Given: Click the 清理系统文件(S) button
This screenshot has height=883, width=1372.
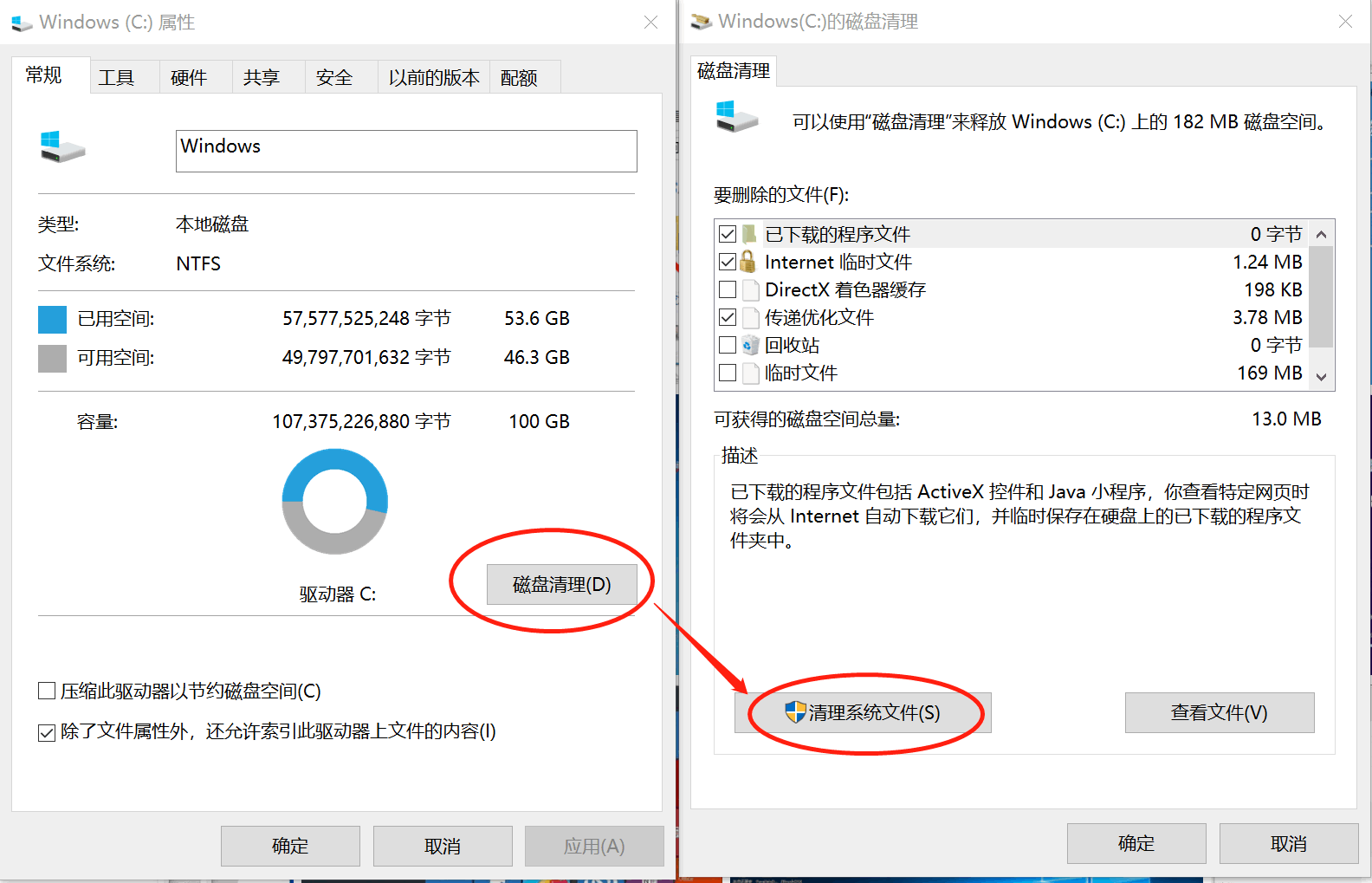Looking at the screenshot, I should [x=863, y=712].
